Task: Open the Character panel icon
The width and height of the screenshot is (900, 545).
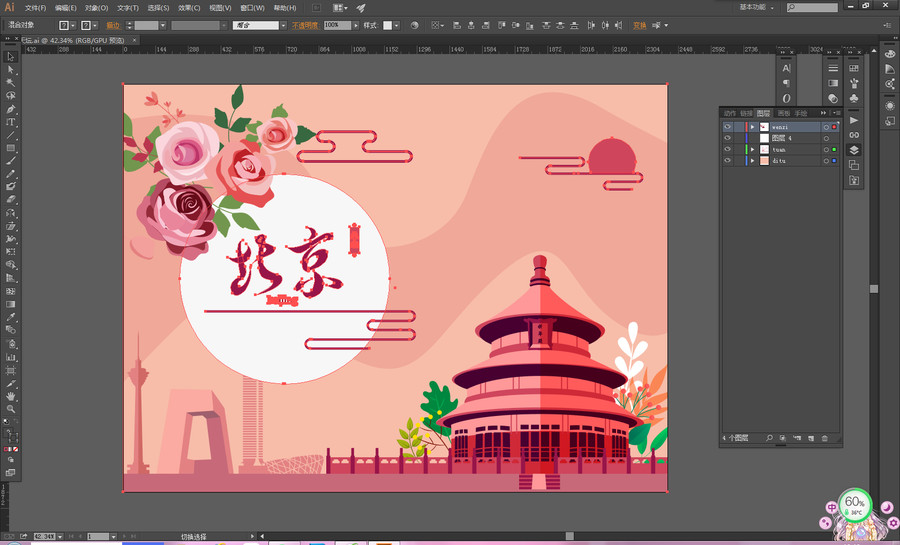Action: [x=786, y=68]
